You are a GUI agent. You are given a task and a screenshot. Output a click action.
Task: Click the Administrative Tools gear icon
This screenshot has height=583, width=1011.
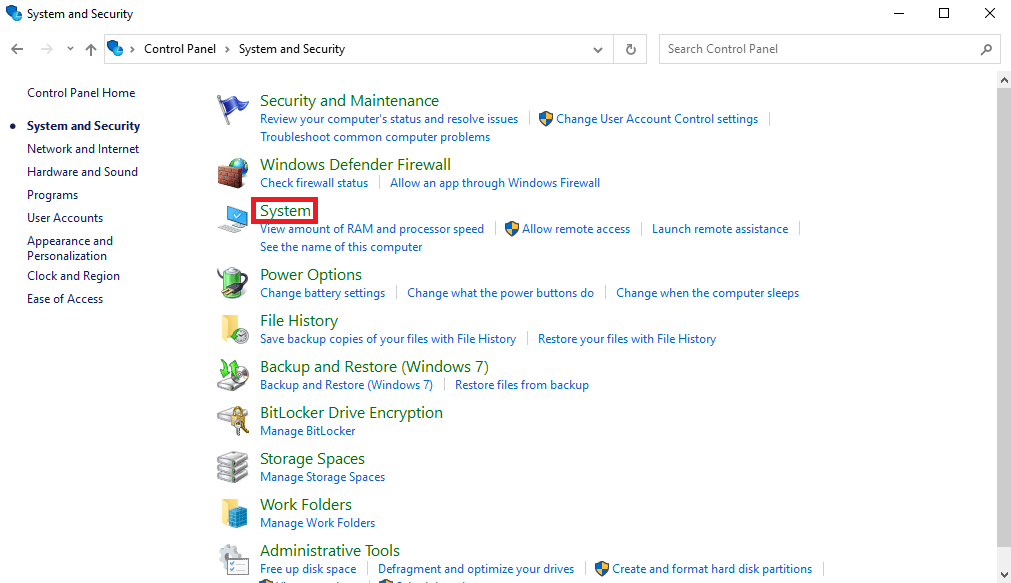pos(233,559)
